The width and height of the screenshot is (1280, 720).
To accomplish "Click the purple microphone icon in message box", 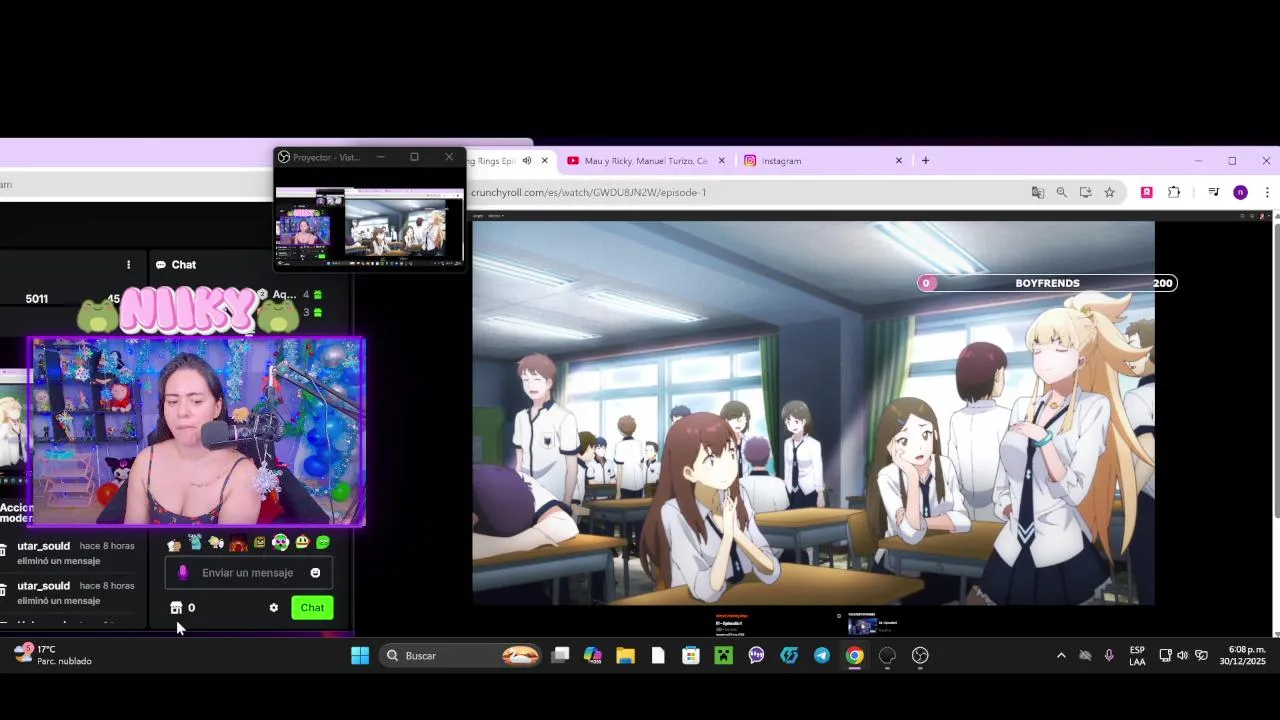I will click(182, 573).
